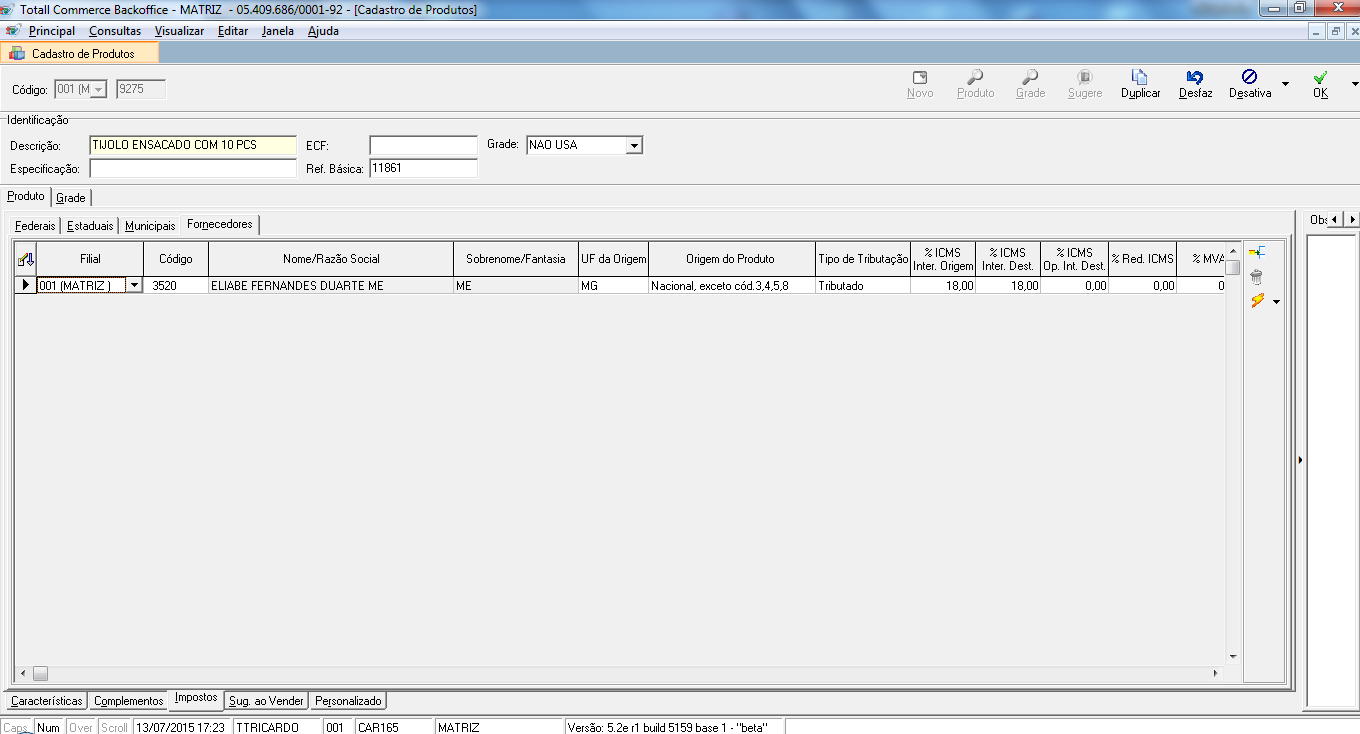Open the Desativa dropdown arrow
Viewport: 1360px width, 734px height.
point(1285,84)
